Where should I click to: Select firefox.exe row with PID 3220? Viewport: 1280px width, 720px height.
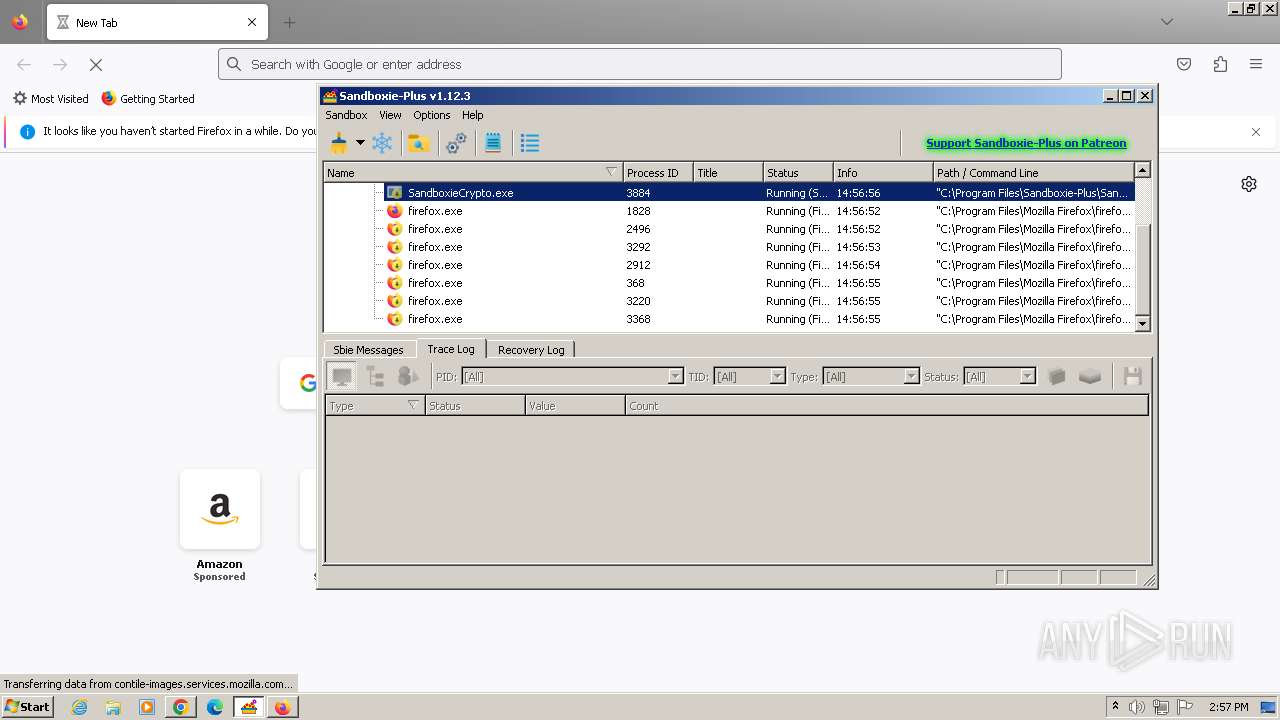[x=729, y=301]
